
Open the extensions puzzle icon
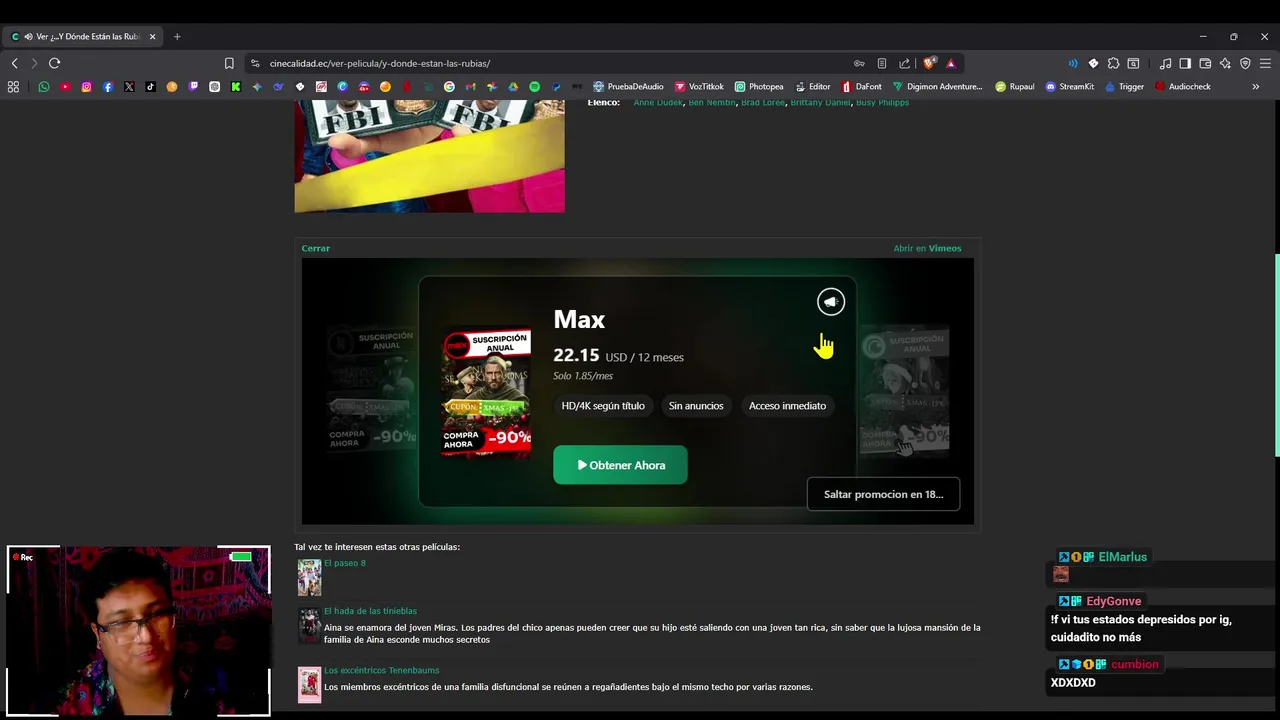pyautogui.click(x=1113, y=63)
